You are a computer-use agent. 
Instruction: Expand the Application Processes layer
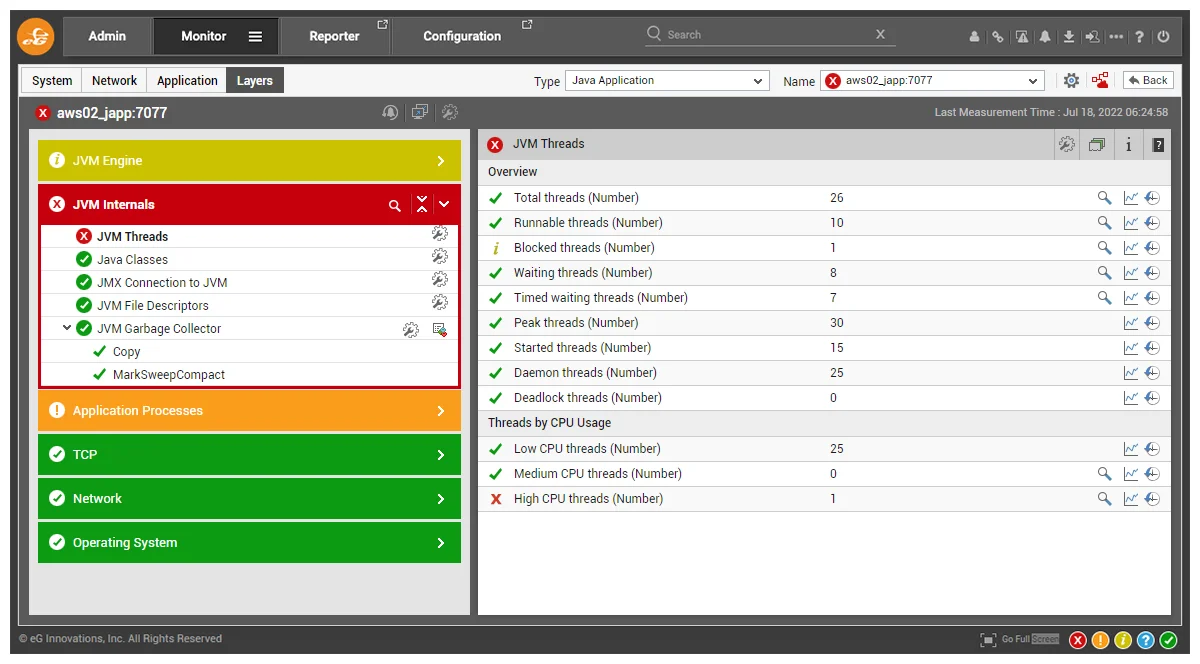(x=441, y=411)
